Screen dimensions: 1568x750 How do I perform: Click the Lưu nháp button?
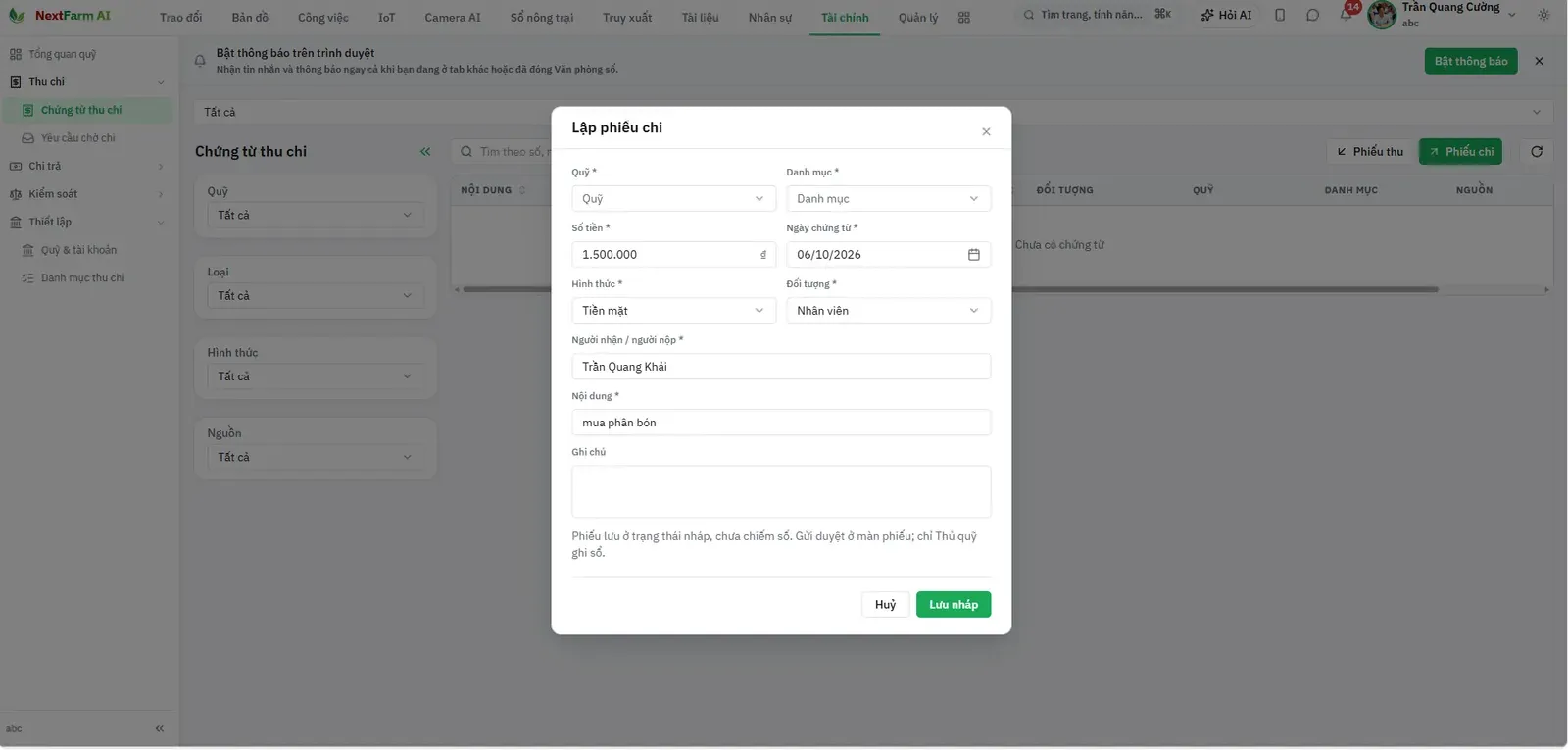click(x=954, y=605)
